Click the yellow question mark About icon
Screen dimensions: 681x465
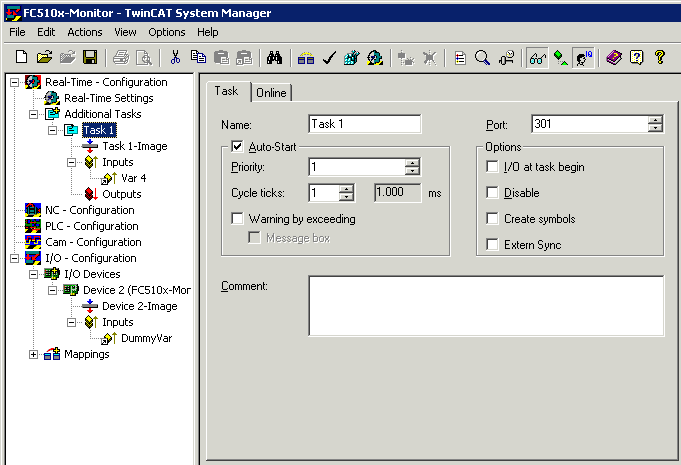(x=660, y=57)
